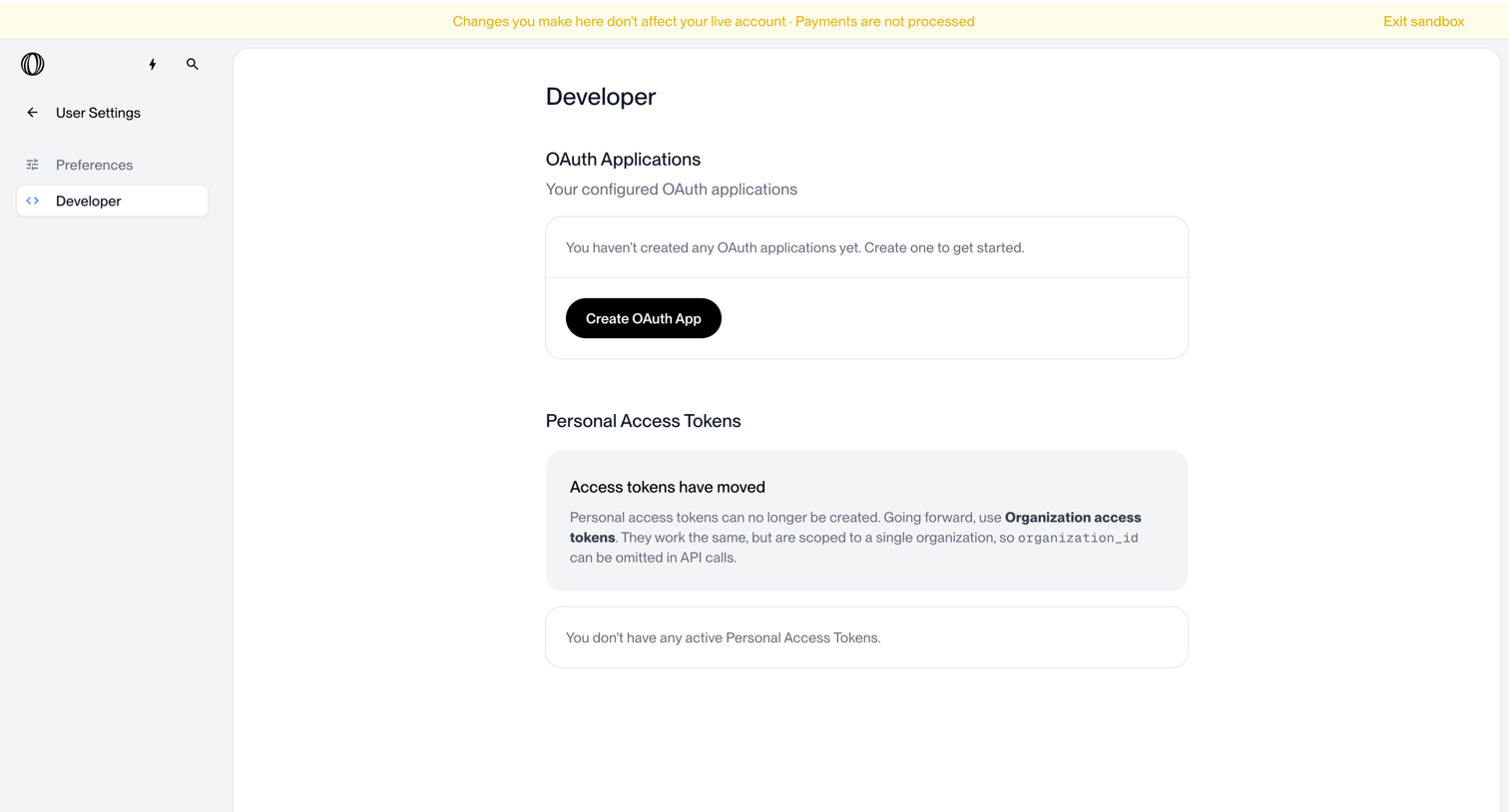Click the no OAuth applications yet message
Viewport: 1509px width, 812px height.
tap(795, 247)
